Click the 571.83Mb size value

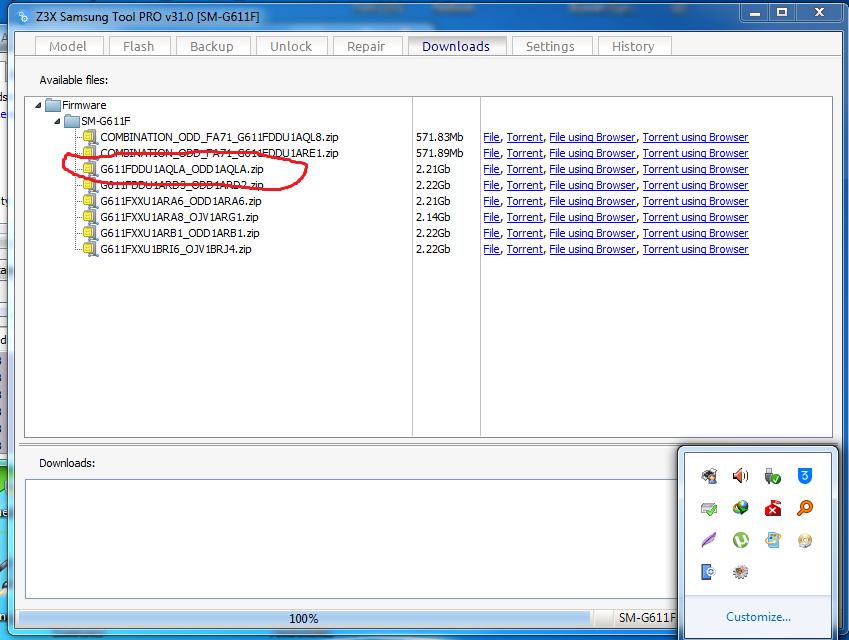coord(440,137)
